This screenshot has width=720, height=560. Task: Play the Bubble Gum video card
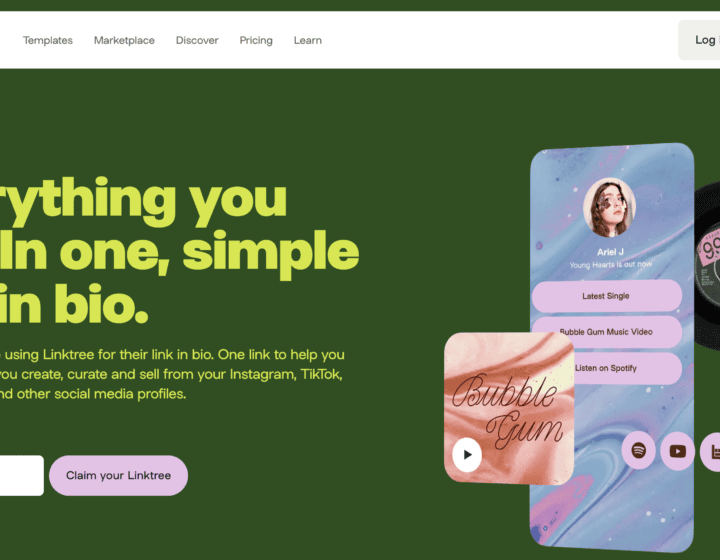click(467, 454)
